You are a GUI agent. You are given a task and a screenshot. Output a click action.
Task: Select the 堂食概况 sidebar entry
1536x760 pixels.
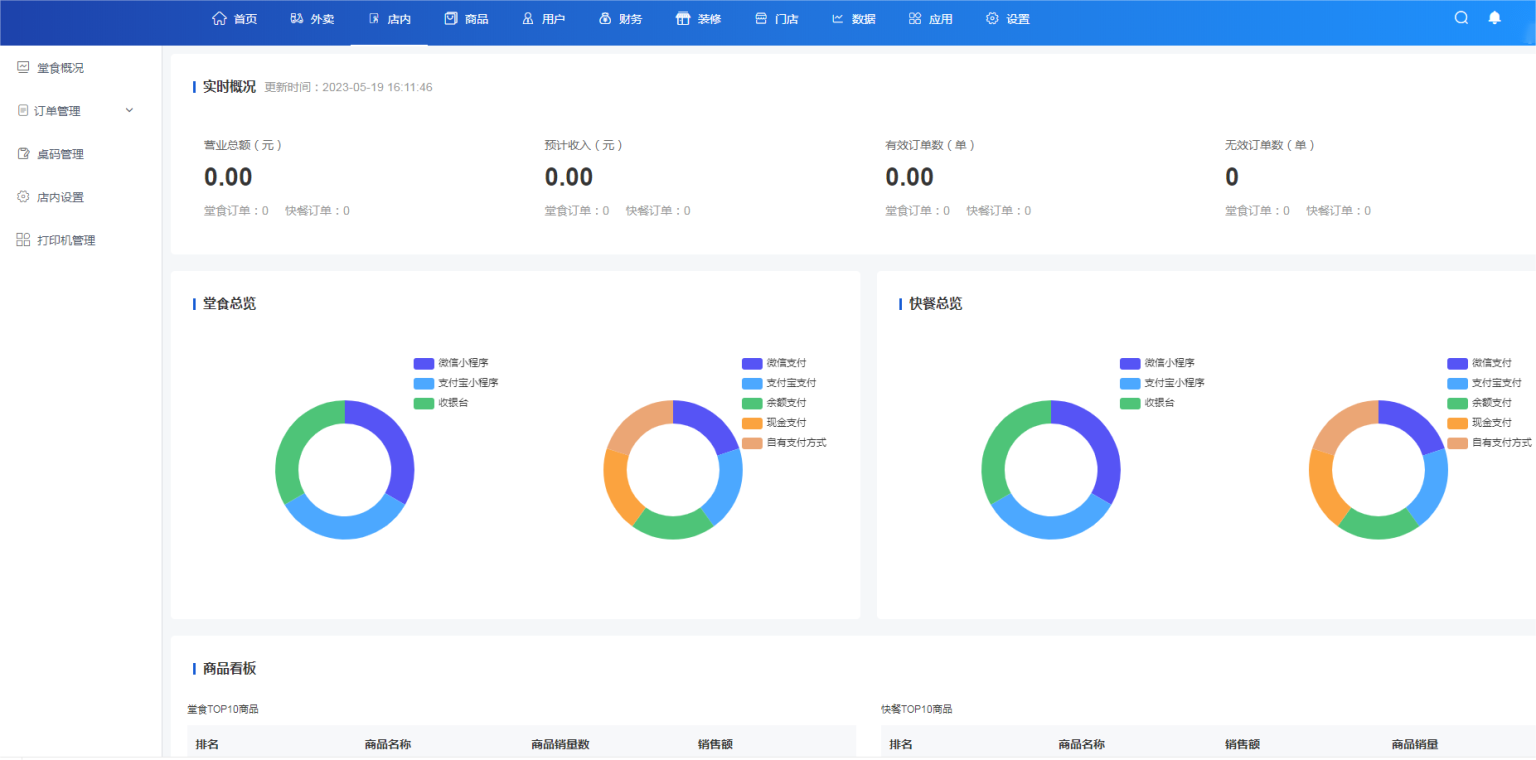pos(60,67)
